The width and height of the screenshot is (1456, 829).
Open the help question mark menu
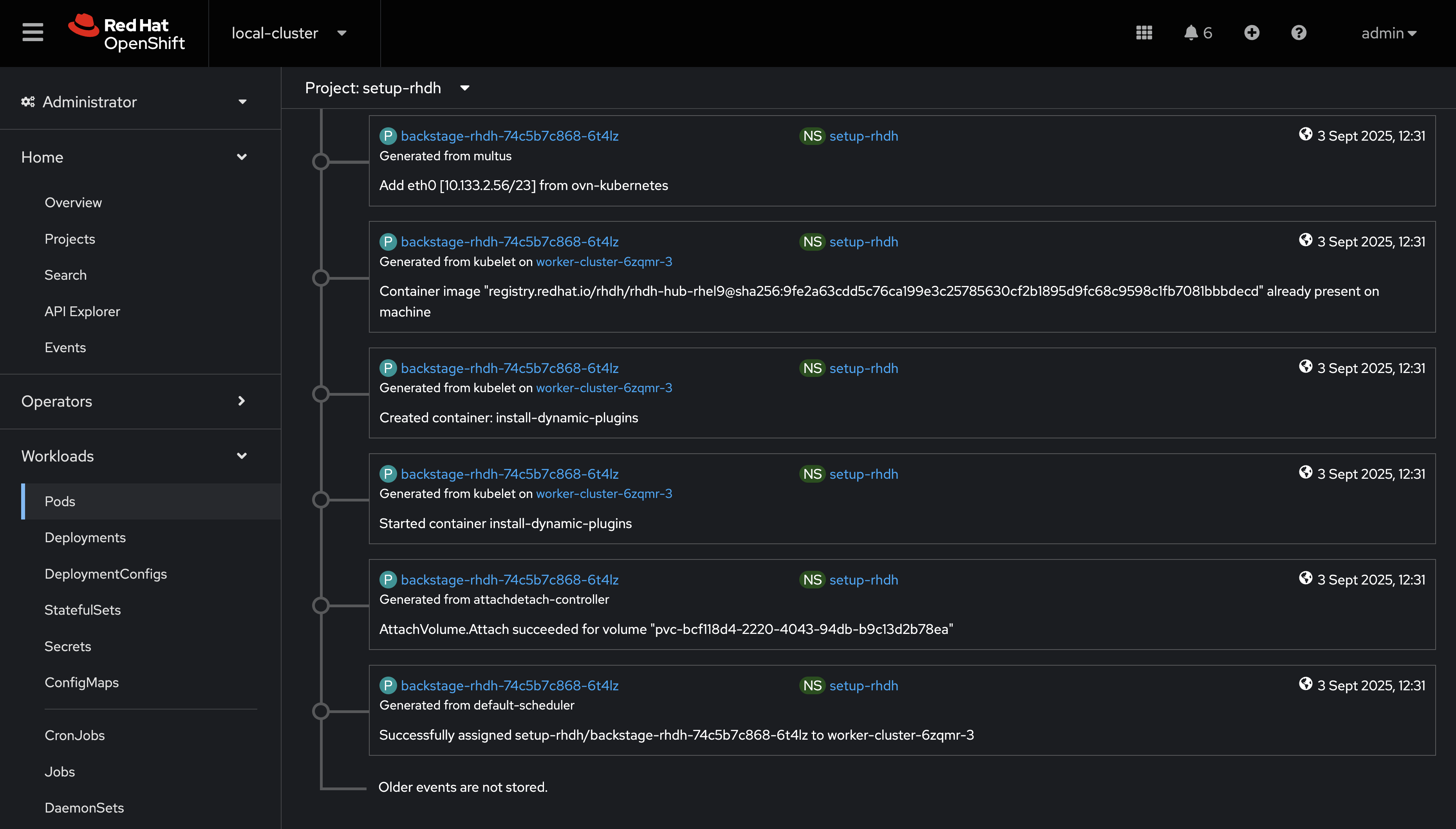(x=1299, y=33)
